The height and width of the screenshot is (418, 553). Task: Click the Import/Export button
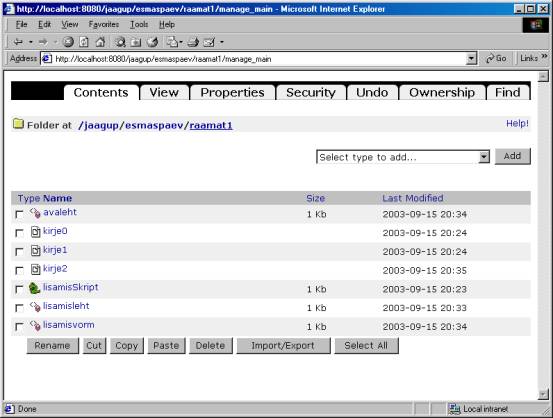[283, 346]
